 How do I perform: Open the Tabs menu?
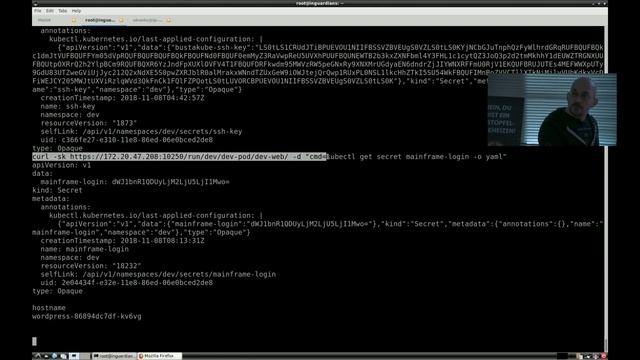click(62, 11)
